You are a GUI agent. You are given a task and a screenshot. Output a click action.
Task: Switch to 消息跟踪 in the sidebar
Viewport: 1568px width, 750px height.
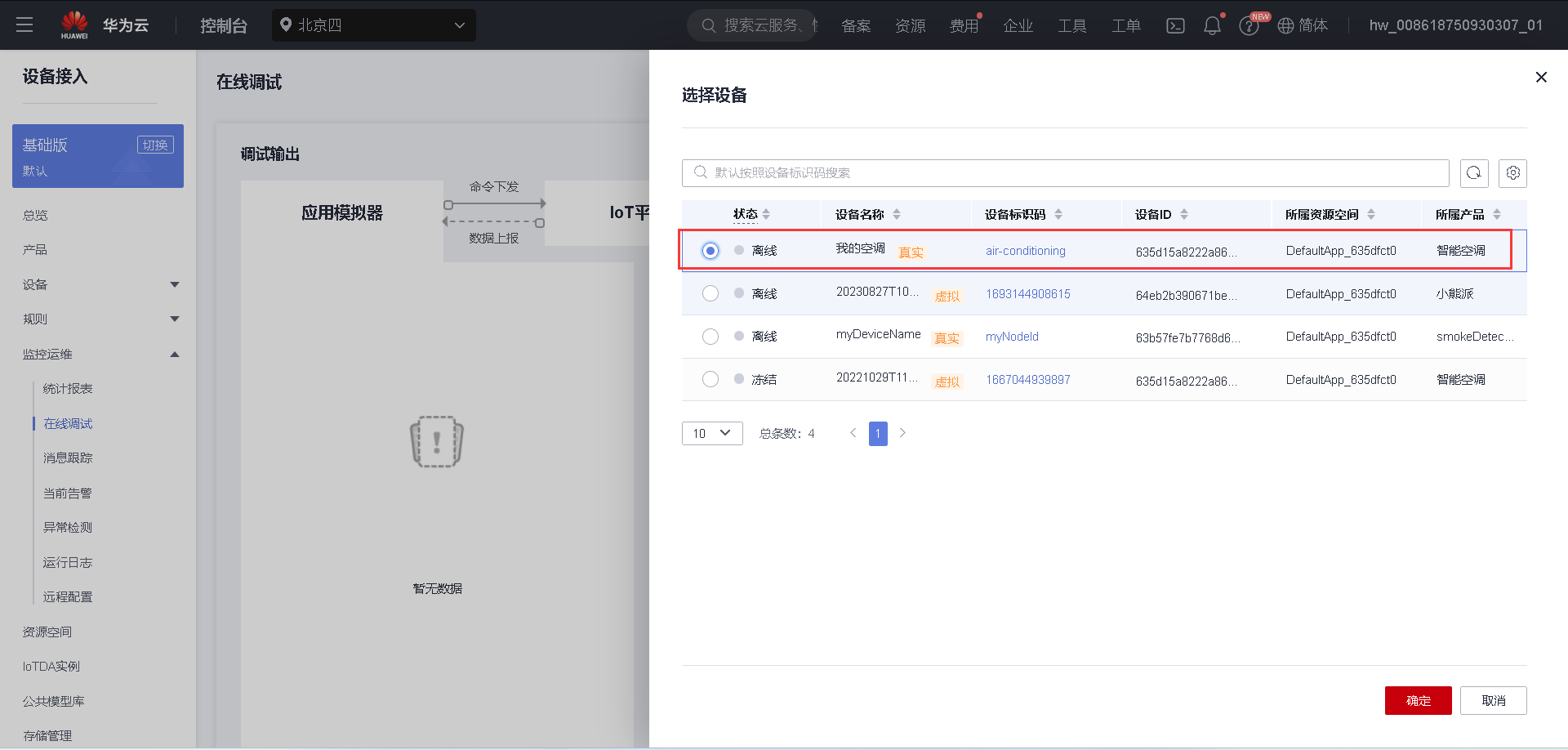tap(68, 458)
